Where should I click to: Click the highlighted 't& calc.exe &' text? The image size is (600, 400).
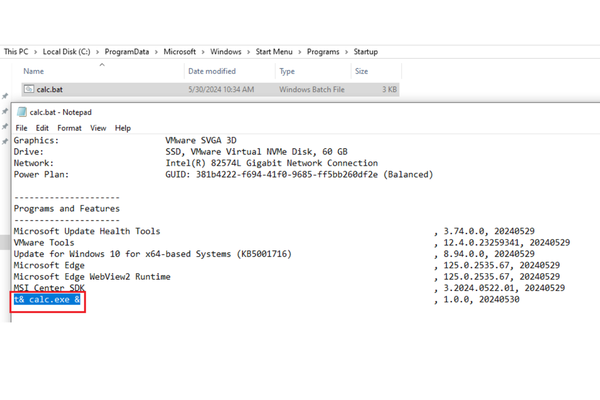point(47,299)
